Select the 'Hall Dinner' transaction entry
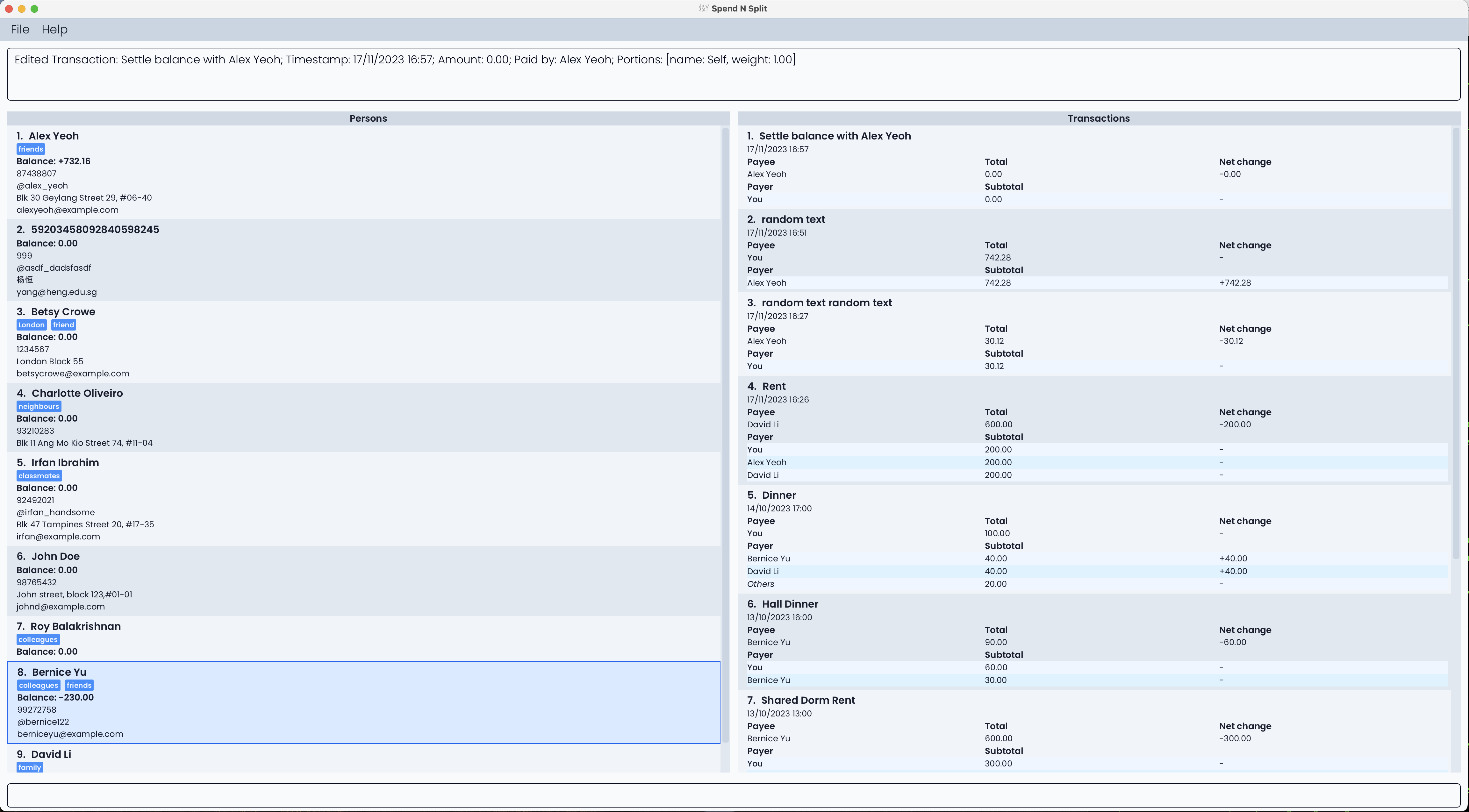This screenshot has height=812, width=1469. 790,604
